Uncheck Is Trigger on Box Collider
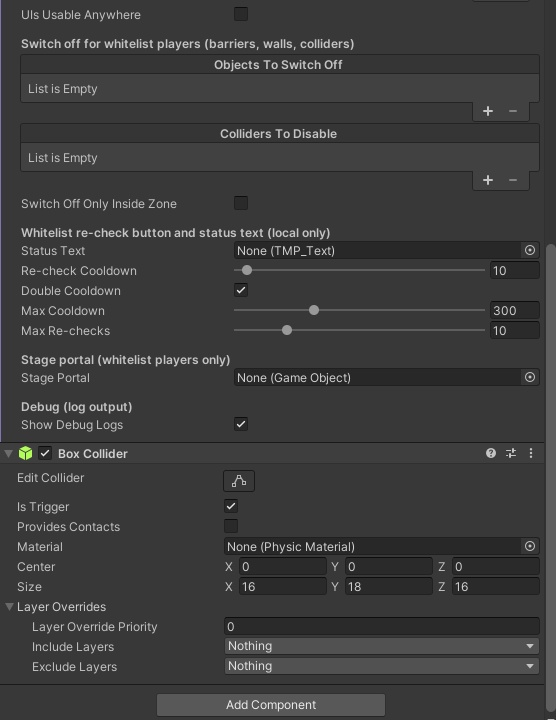 point(231,506)
